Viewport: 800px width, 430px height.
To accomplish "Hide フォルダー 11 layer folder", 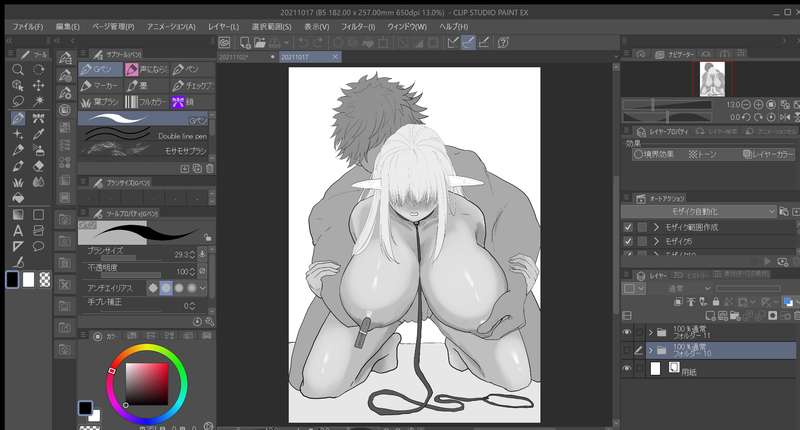I will (627, 332).
